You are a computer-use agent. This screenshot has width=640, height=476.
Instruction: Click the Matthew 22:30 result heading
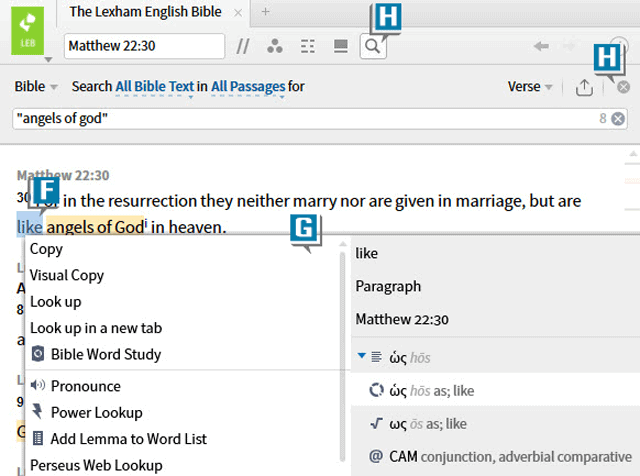click(x=63, y=176)
